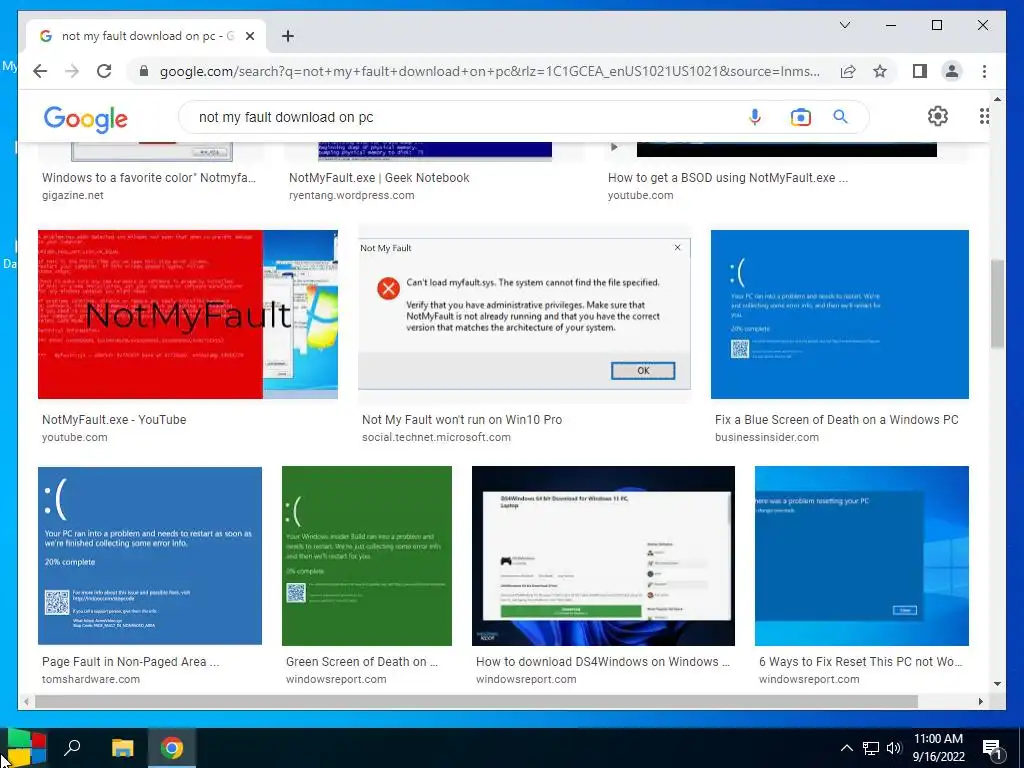The image size is (1024, 768).
Task: Click the vertical scrollbar thumb
Action: pos(997,304)
